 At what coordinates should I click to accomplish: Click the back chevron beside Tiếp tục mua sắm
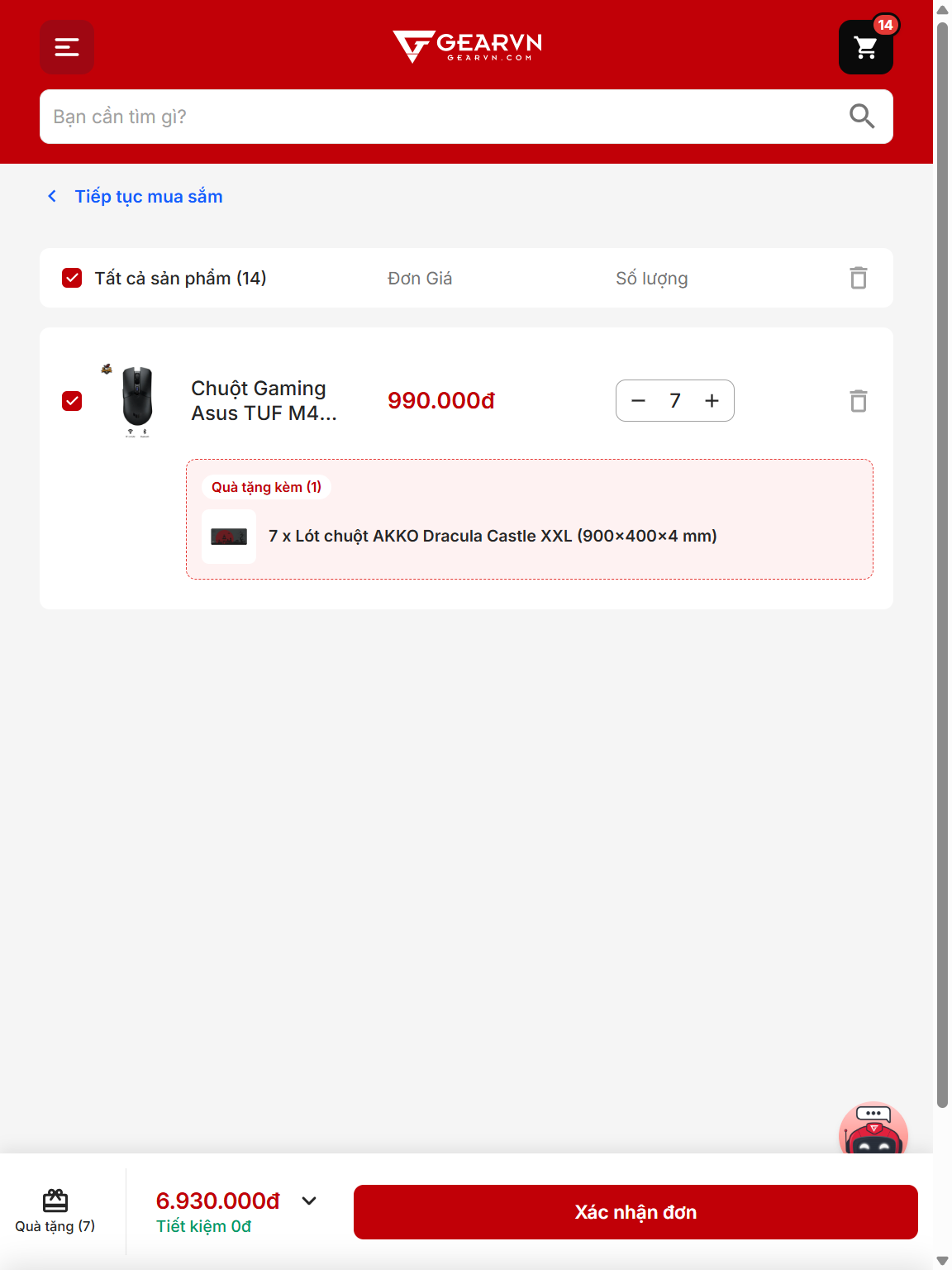52,196
